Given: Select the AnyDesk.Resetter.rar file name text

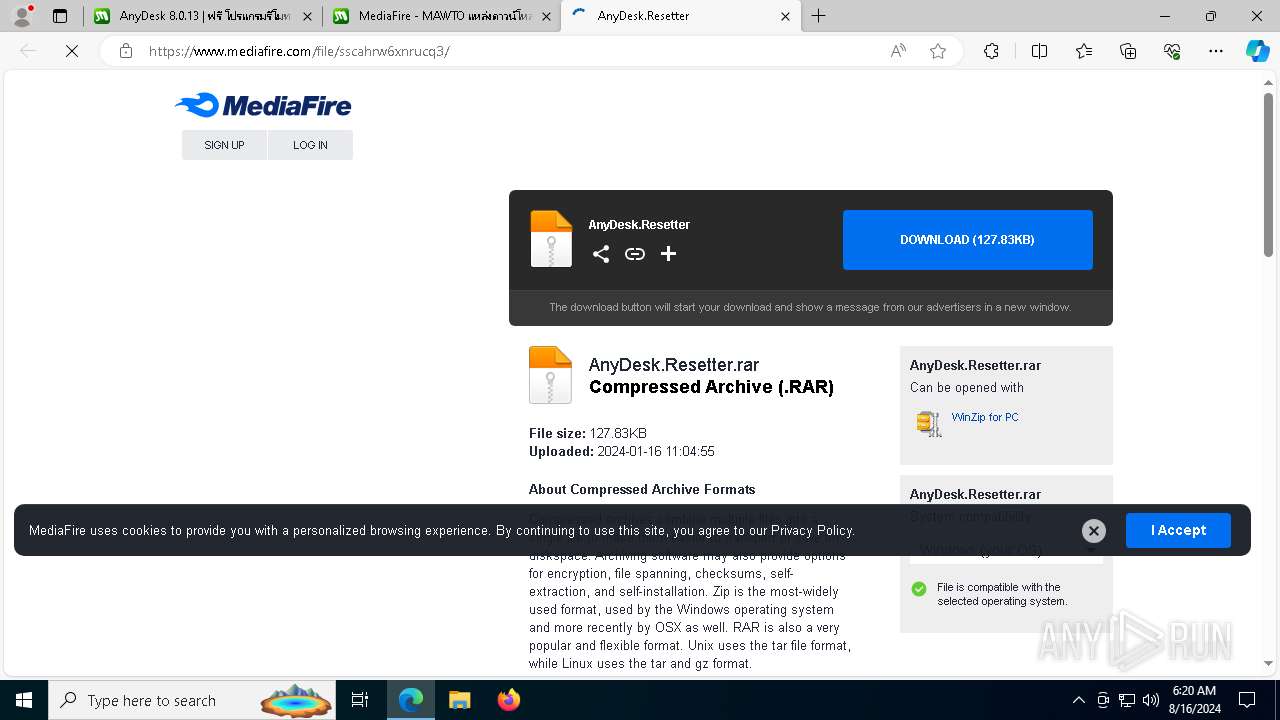Looking at the screenshot, I should (674, 365).
